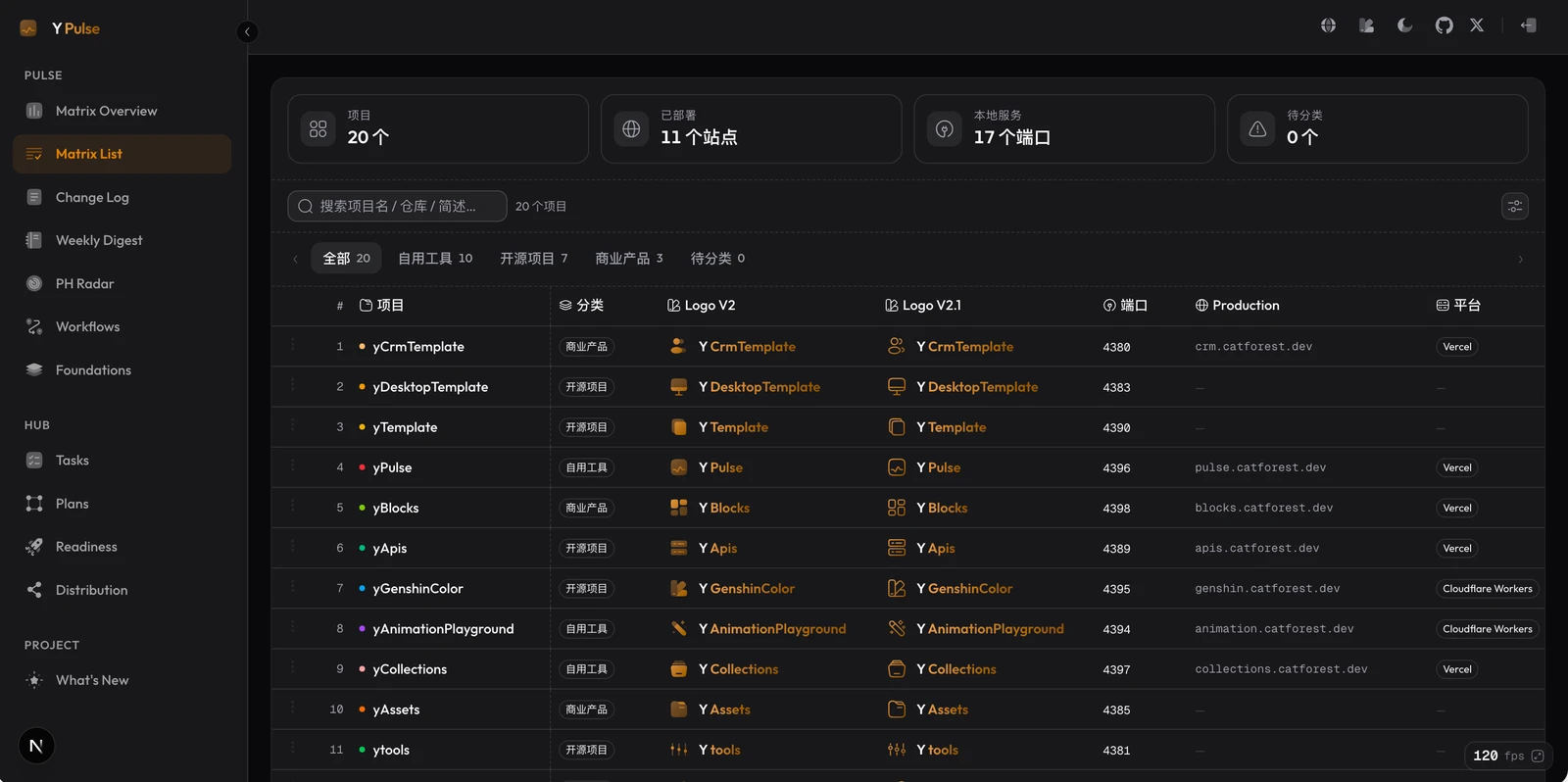This screenshot has height=782, width=1568.
Task: Focus the 搜索项目名 search field
Action: (x=397, y=206)
